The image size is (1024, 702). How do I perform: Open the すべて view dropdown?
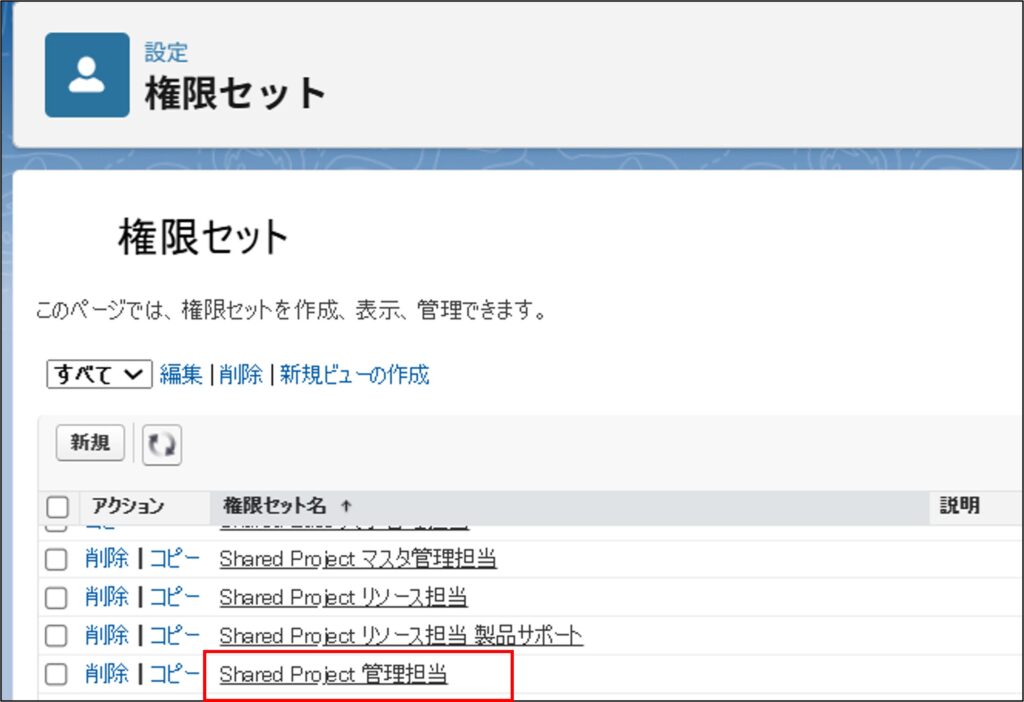(x=98, y=375)
